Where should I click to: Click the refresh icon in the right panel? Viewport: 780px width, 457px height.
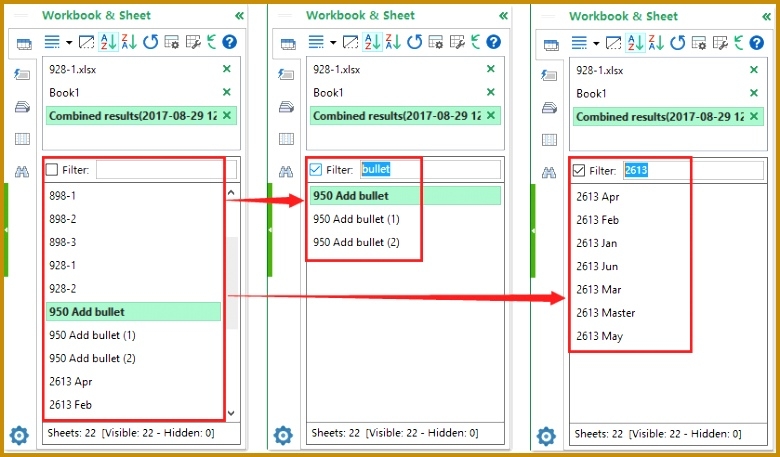coord(677,43)
